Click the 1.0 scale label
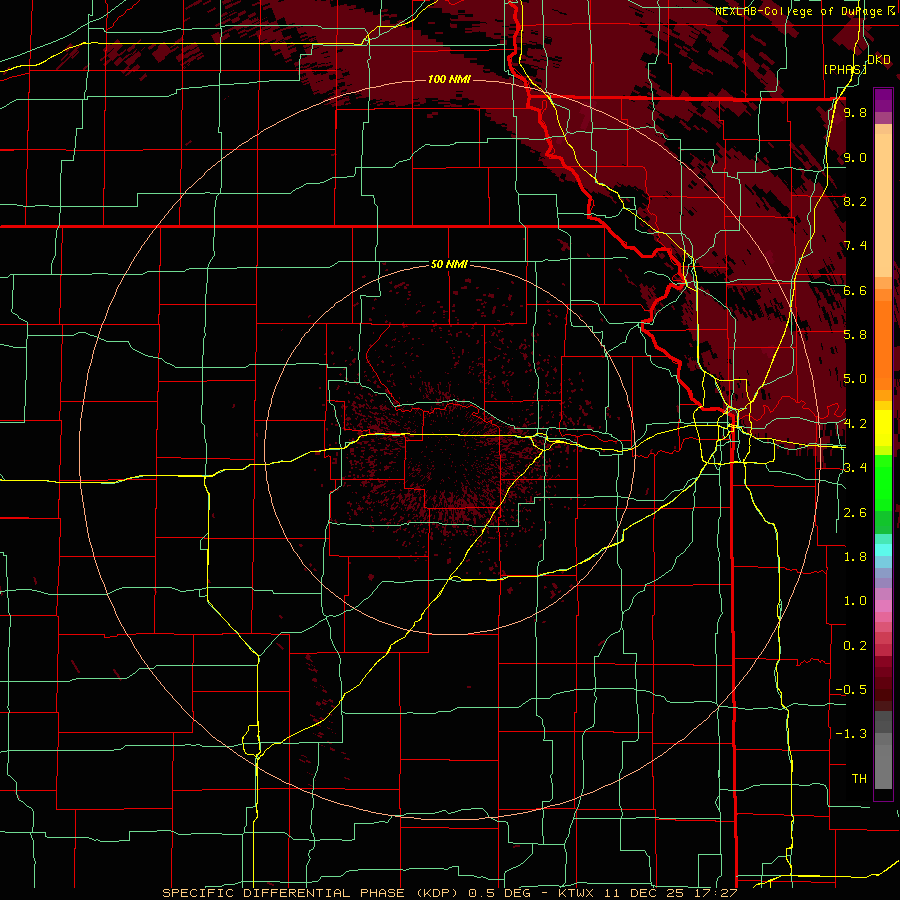900x900 pixels. (855, 601)
